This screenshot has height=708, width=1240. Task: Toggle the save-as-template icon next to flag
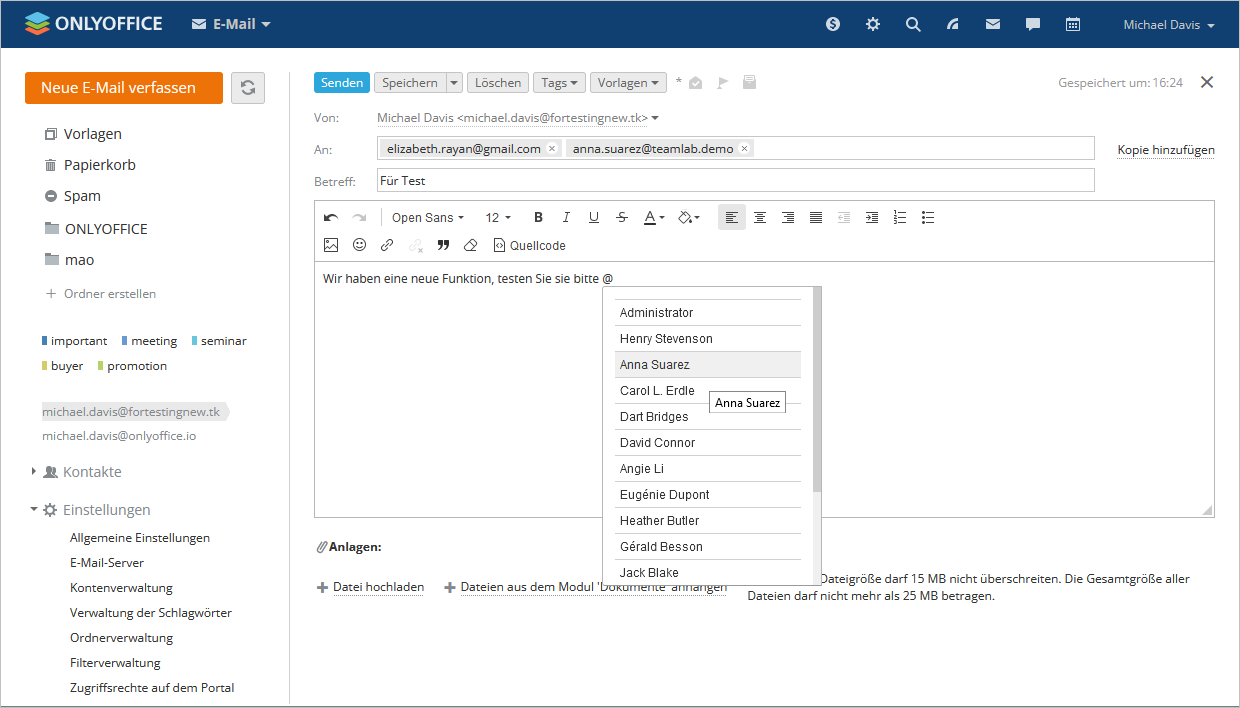(749, 83)
